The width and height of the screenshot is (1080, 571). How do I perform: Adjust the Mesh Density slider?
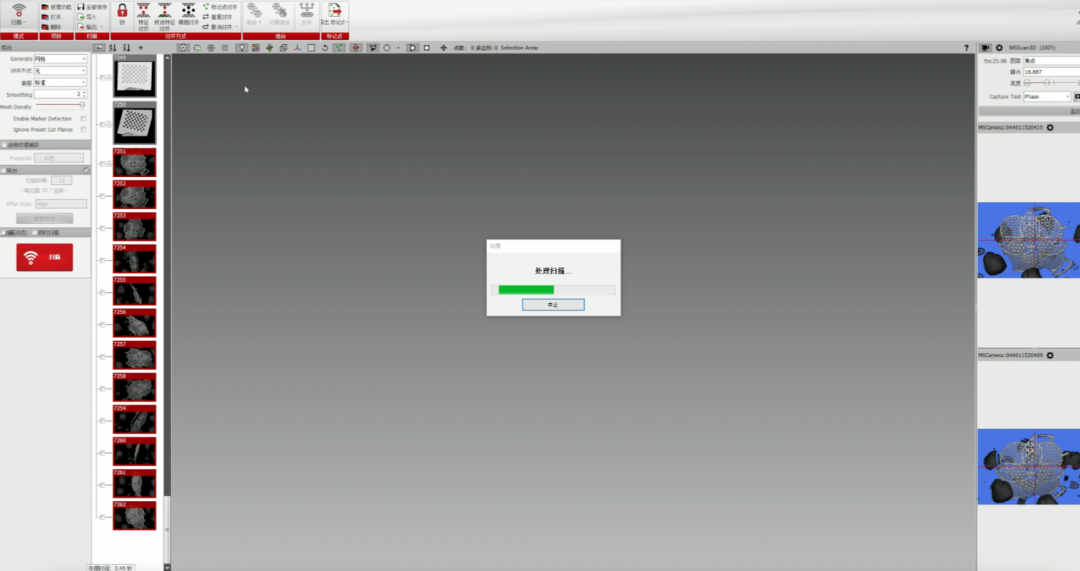click(x=61, y=105)
